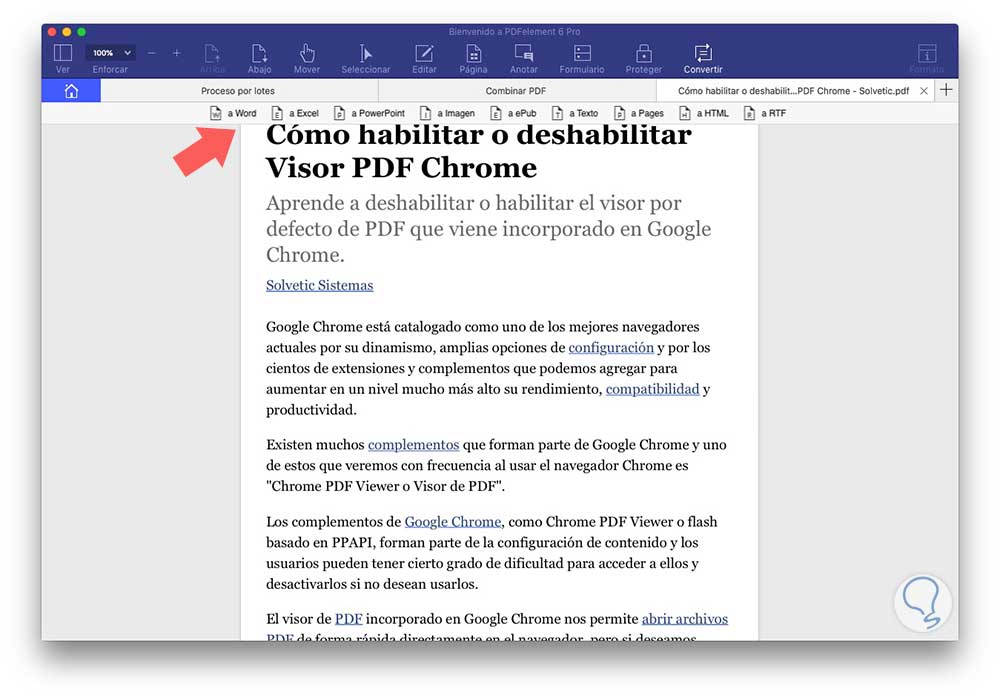Convert the PDF a Imagen
This screenshot has width=1000, height=700.
click(448, 113)
